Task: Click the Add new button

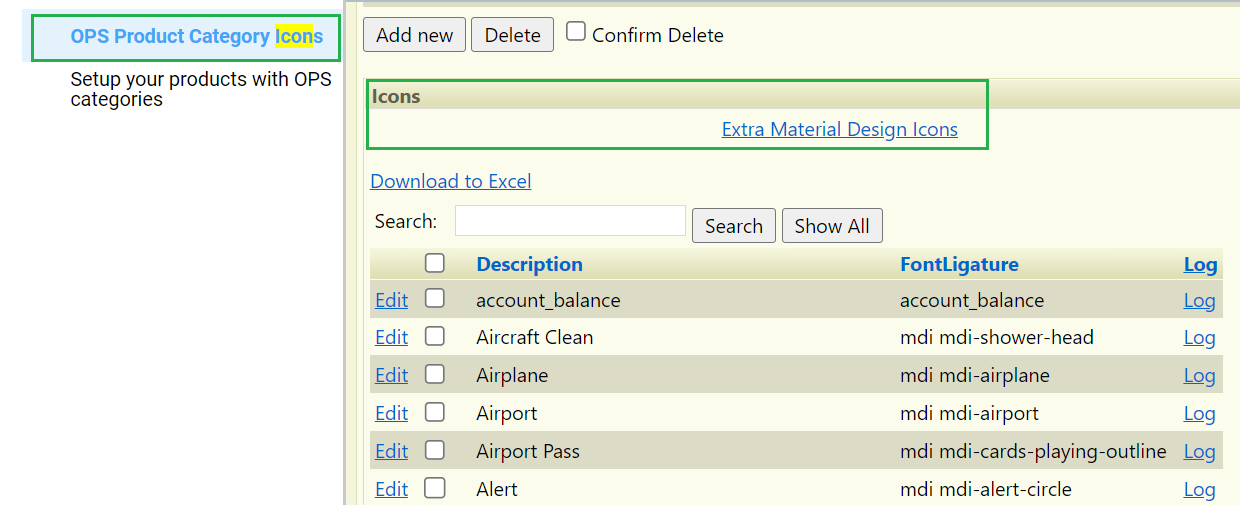Action: click(415, 35)
